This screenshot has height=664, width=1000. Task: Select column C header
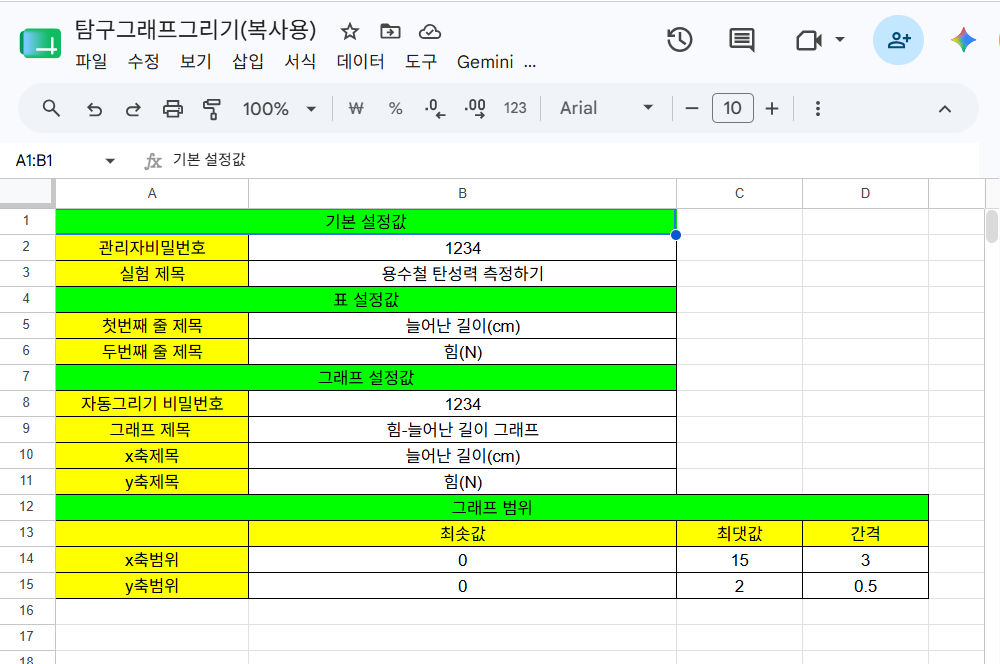click(739, 193)
